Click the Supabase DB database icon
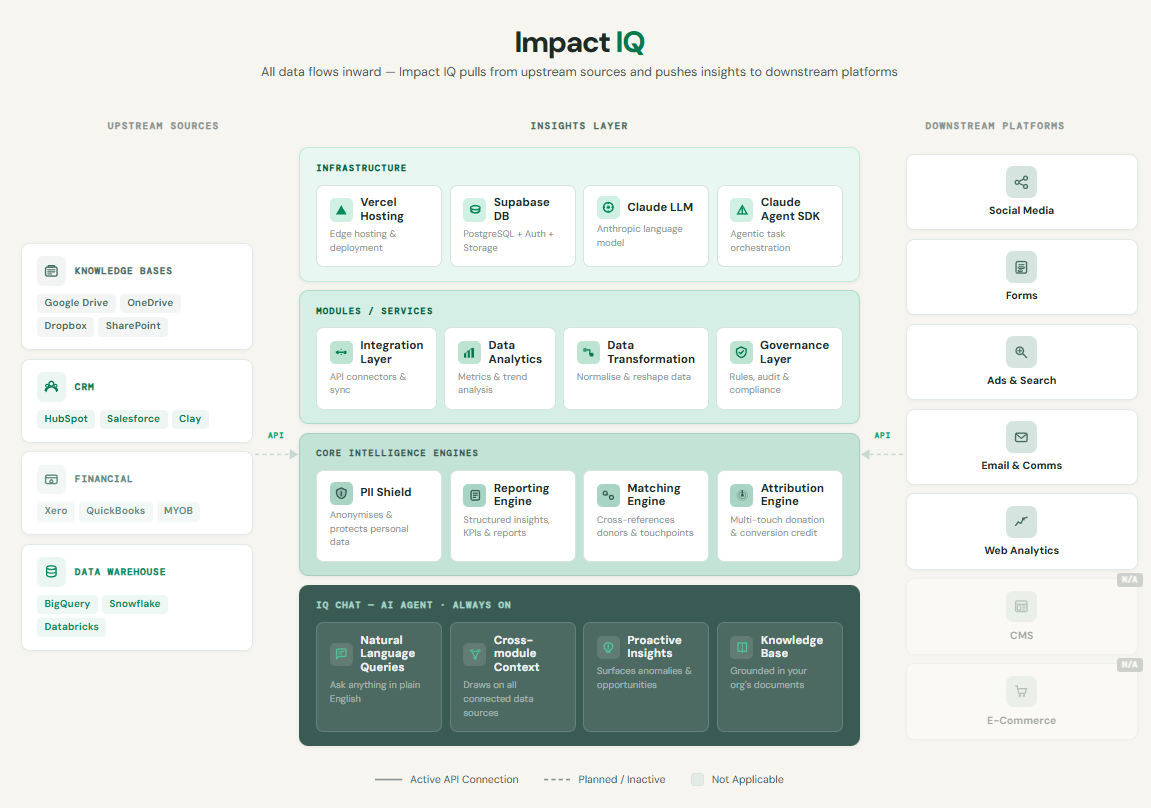The image size is (1151, 808). 475,210
